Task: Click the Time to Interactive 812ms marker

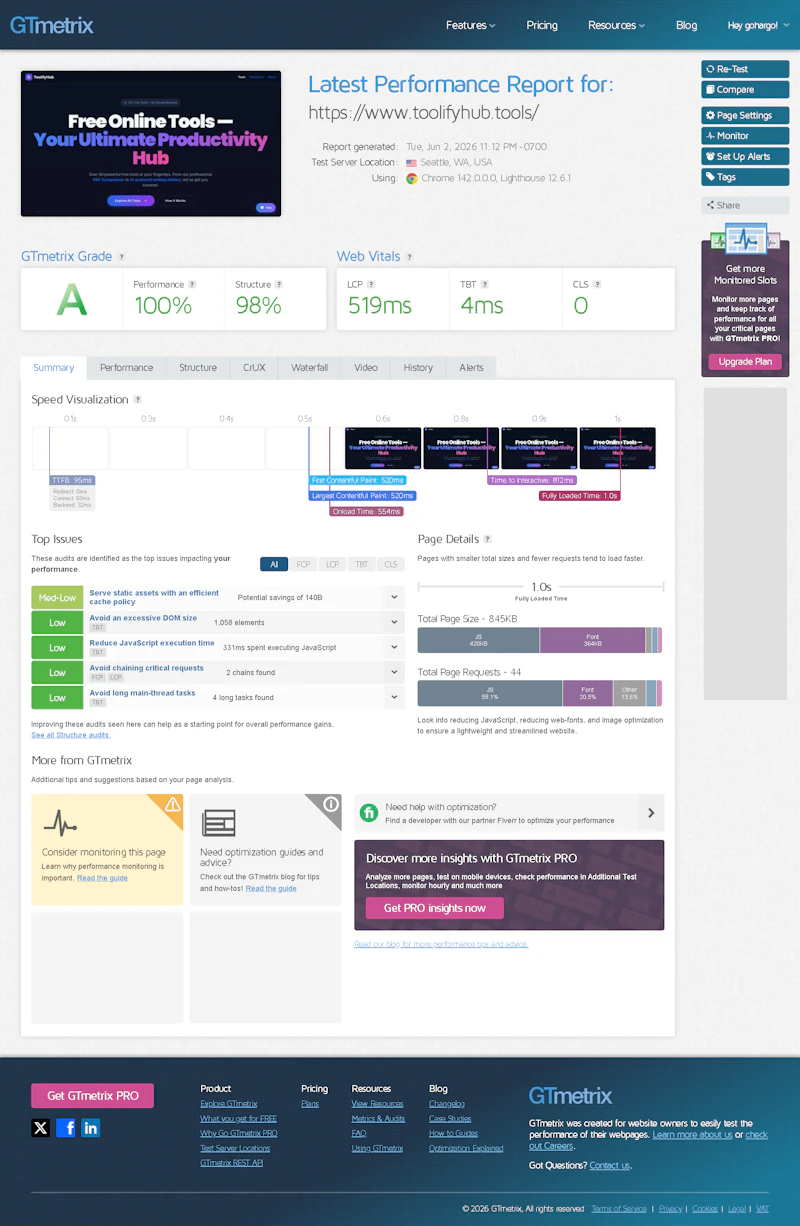Action: coord(531,481)
